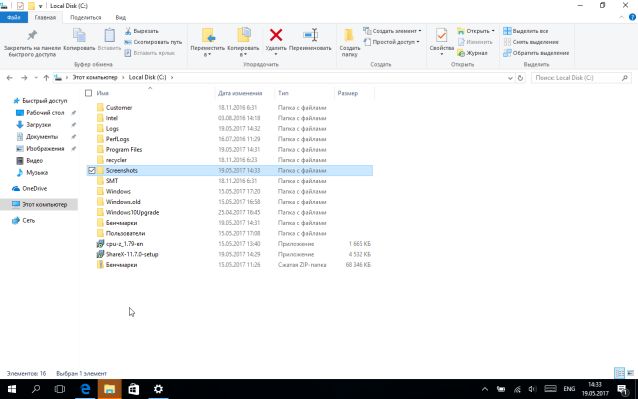
Task: Go back with the left arrow
Action: [x=10, y=78]
